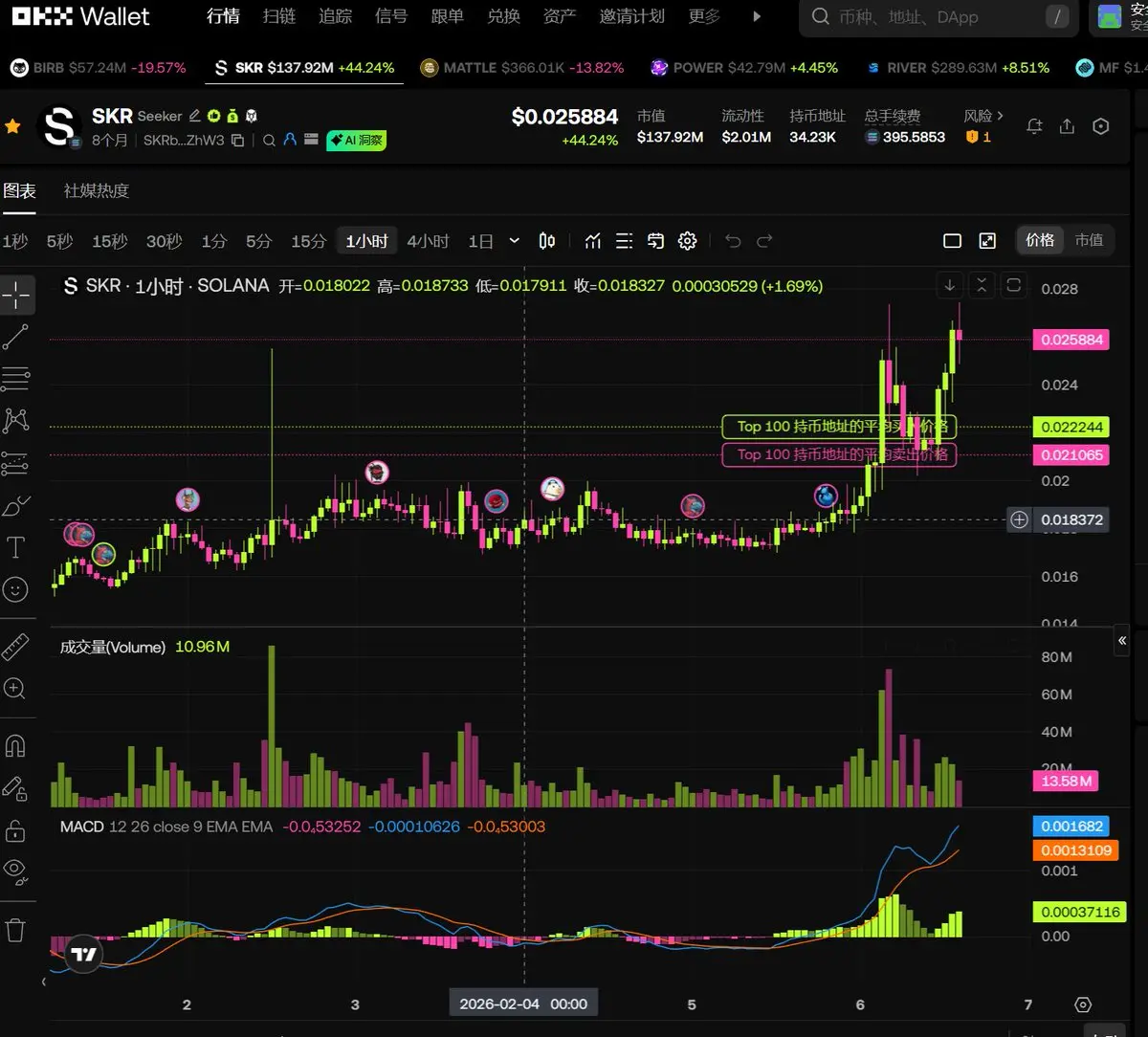This screenshot has width=1148, height=1037.
Task: Open chart timezone settings at bottom right
Action: click(1083, 1004)
